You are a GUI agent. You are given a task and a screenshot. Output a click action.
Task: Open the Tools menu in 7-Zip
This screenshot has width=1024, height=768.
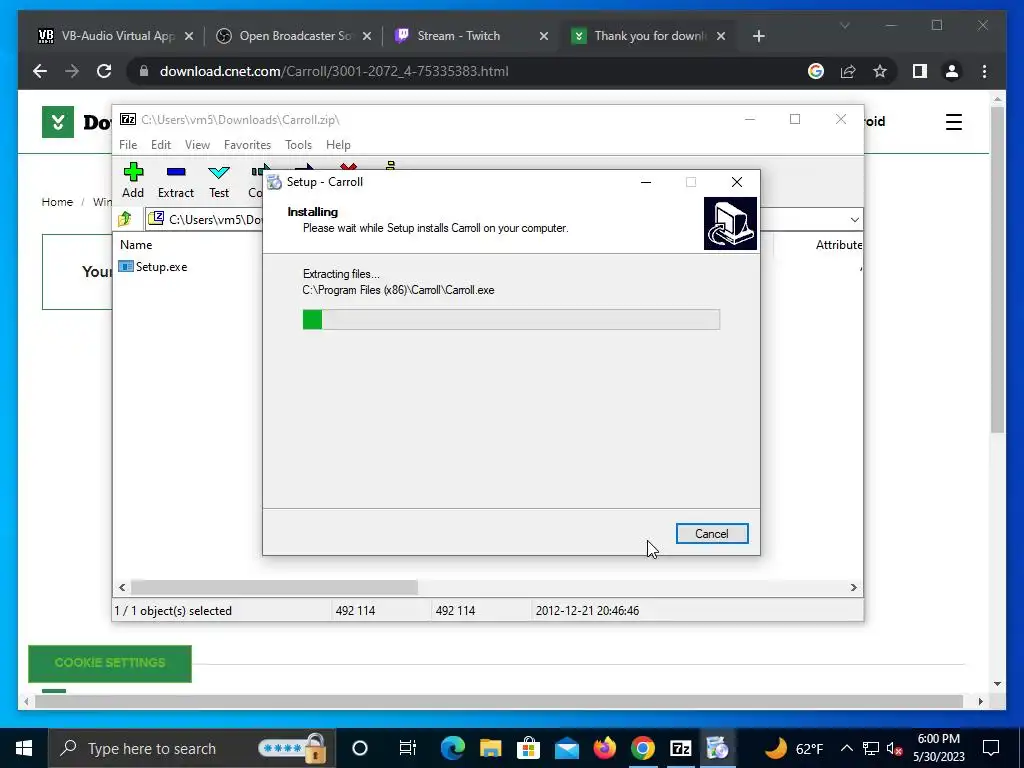(298, 145)
